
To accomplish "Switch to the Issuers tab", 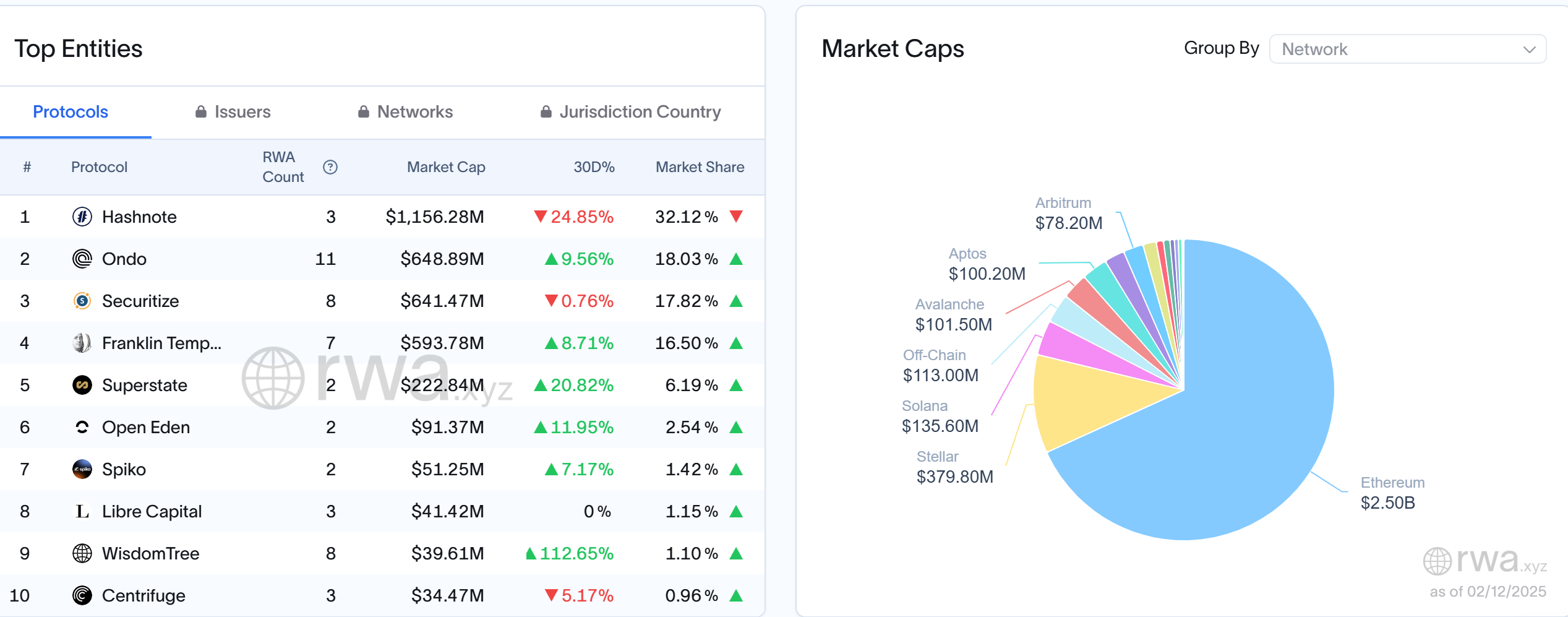I will point(233,112).
